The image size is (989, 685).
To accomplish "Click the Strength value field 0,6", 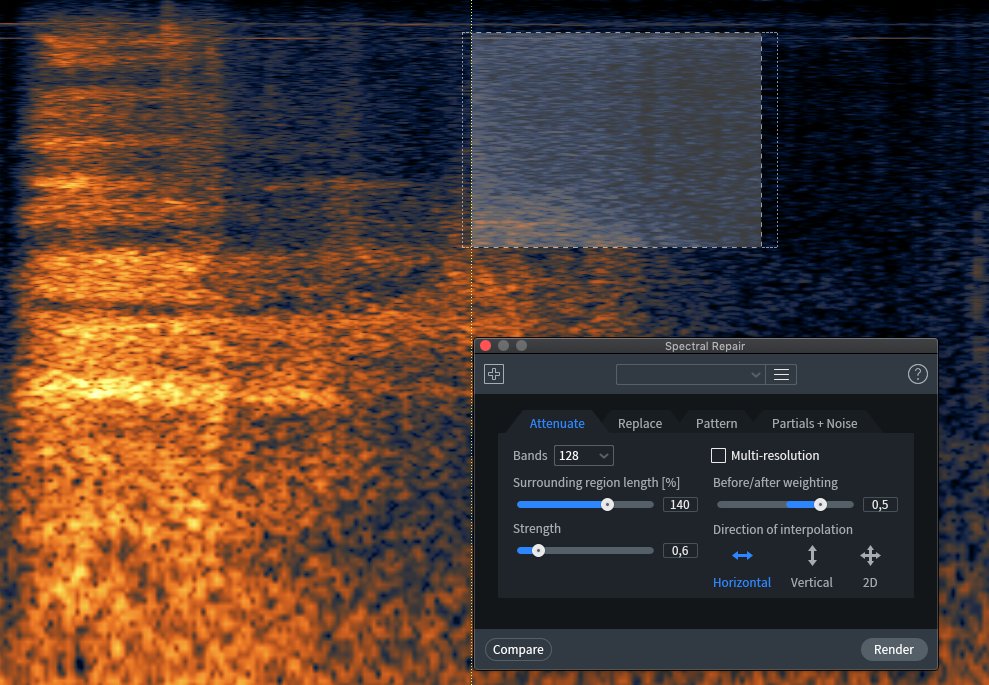I will click(680, 551).
